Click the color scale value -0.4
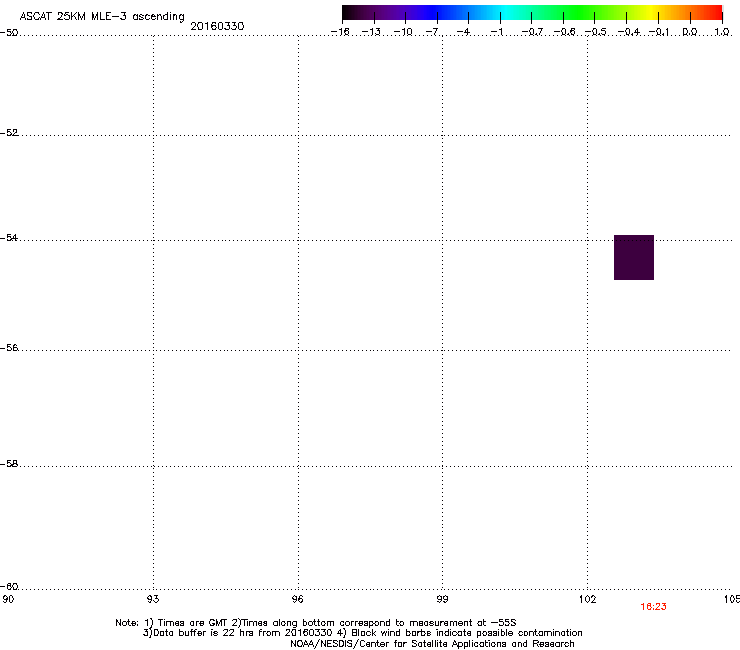 click(x=629, y=32)
